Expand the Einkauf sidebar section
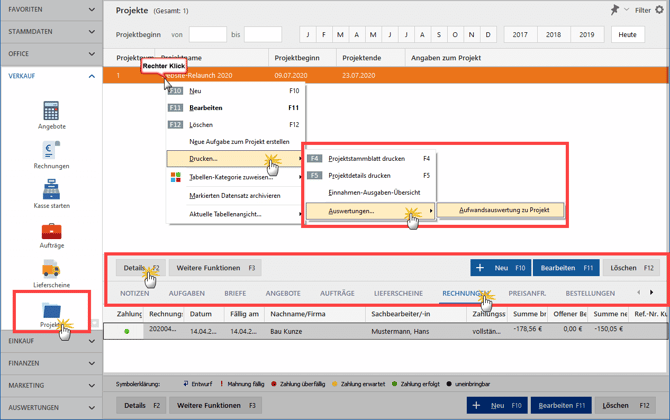 coord(49,341)
